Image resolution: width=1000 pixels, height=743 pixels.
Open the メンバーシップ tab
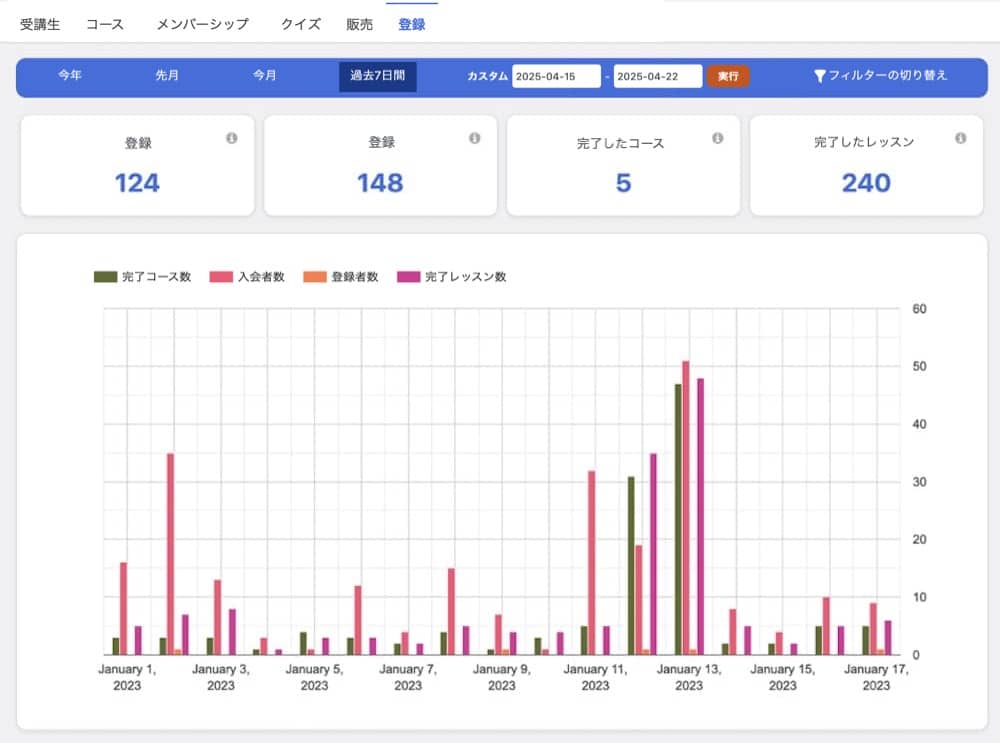[202, 24]
